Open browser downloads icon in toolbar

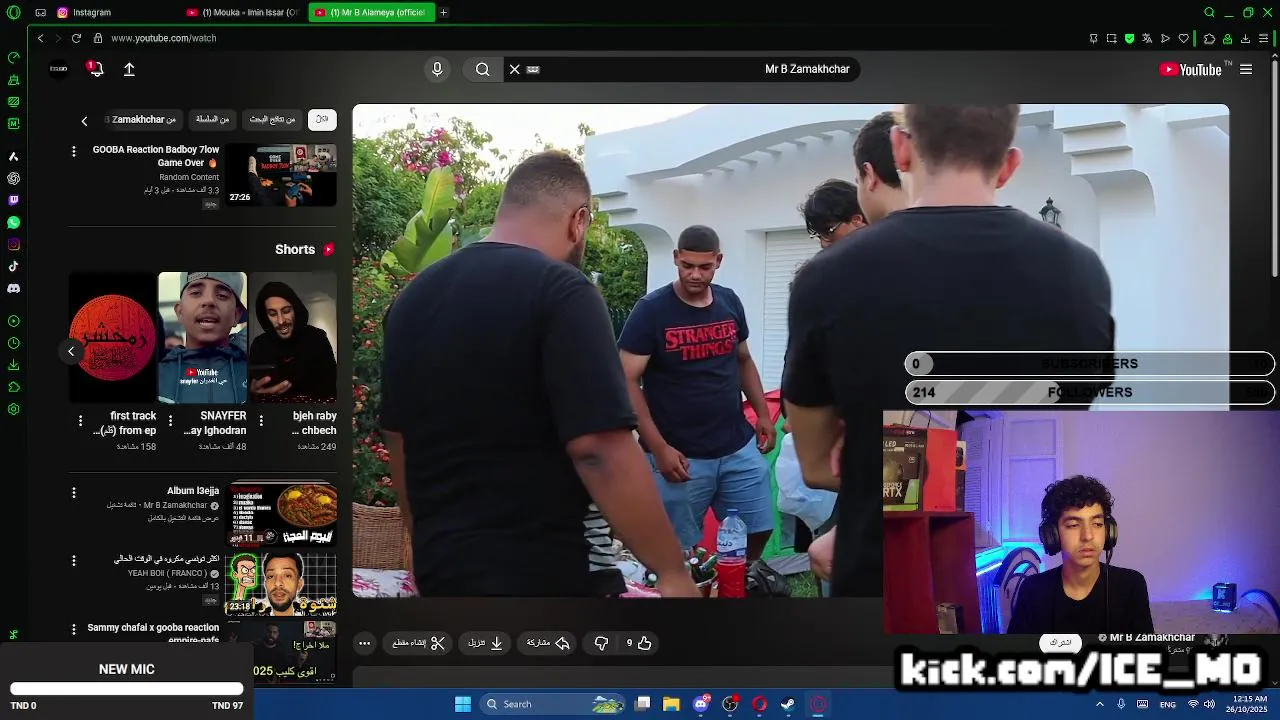pos(1245,38)
